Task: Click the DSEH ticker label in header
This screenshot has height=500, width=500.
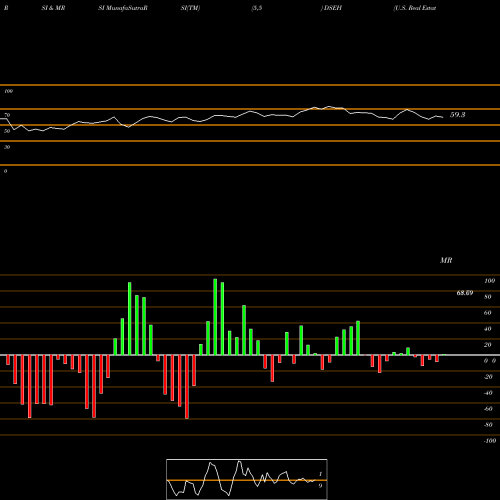Action: (x=332, y=8)
